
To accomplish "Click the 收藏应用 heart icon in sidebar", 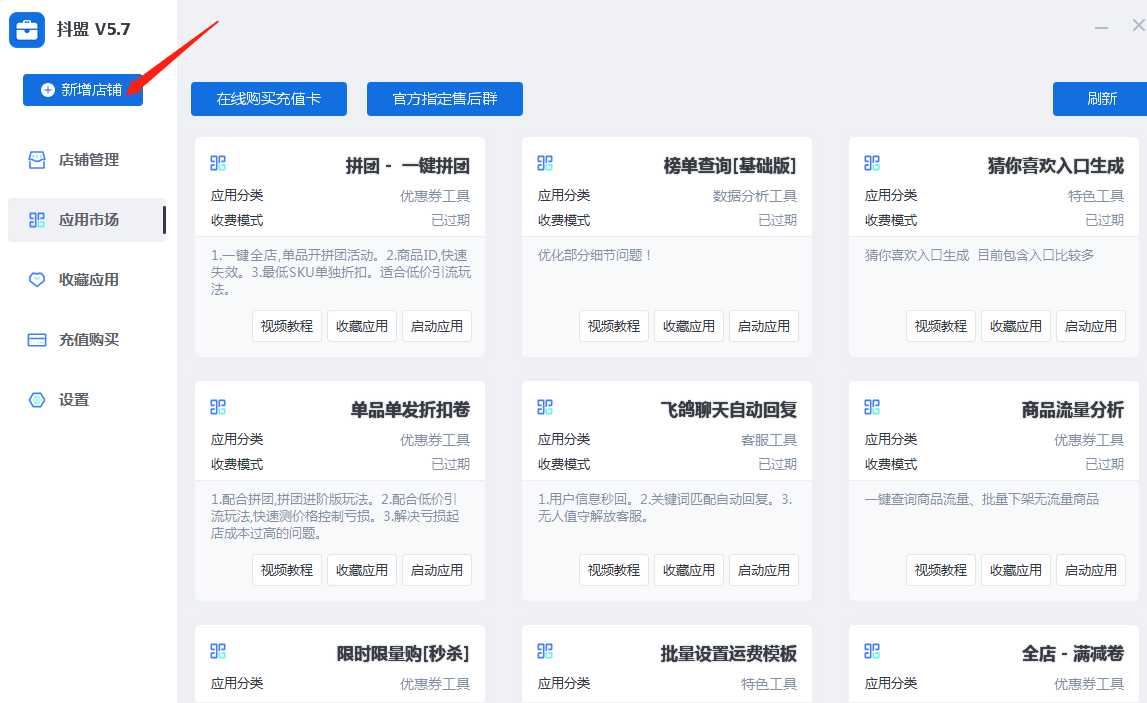I will pyautogui.click(x=37, y=280).
